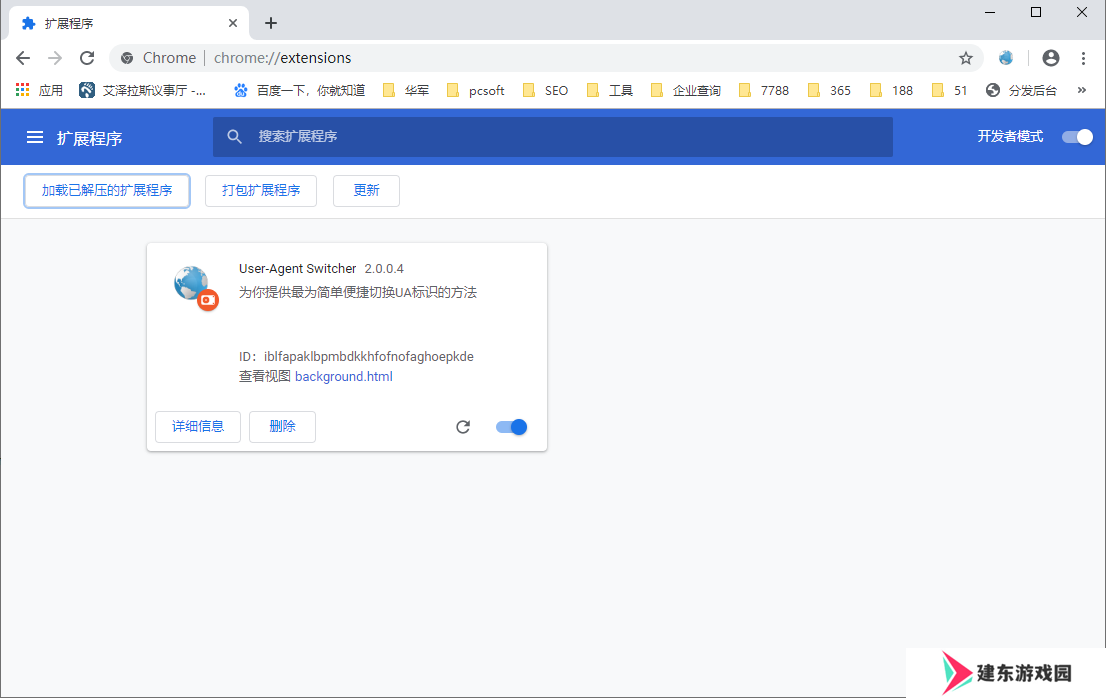The height and width of the screenshot is (698, 1106).
Task: Open the 企业查询 bookmark folder
Action: tap(686, 90)
